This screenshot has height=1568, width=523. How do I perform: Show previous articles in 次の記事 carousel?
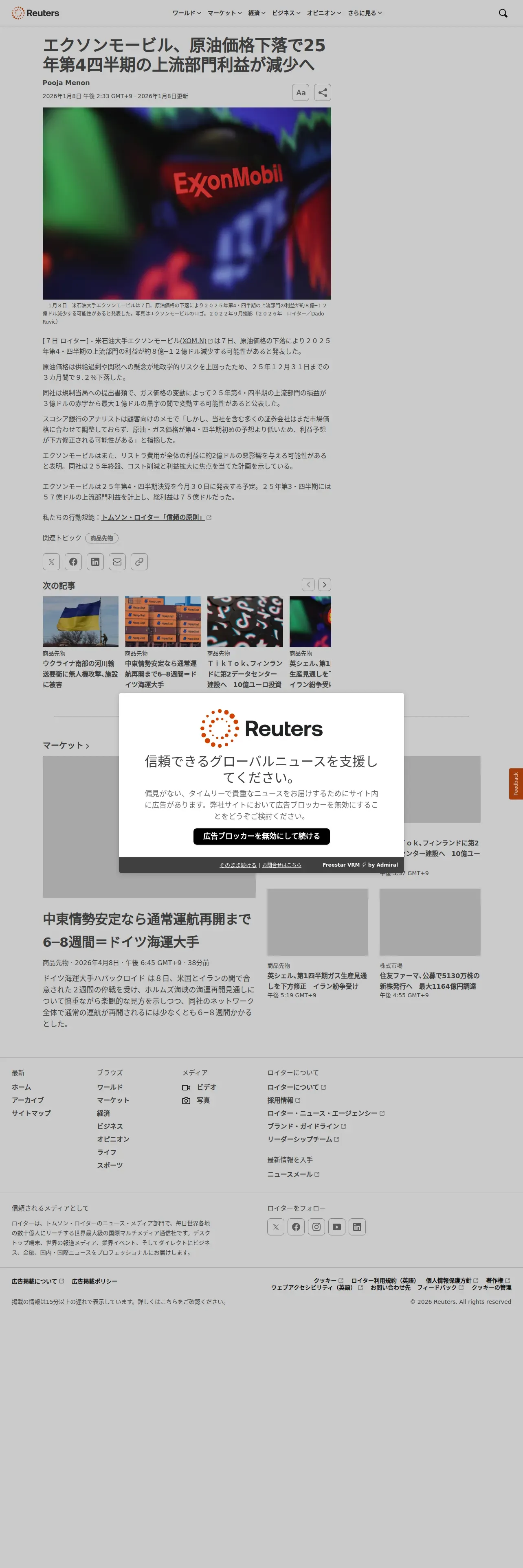tap(309, 585)
